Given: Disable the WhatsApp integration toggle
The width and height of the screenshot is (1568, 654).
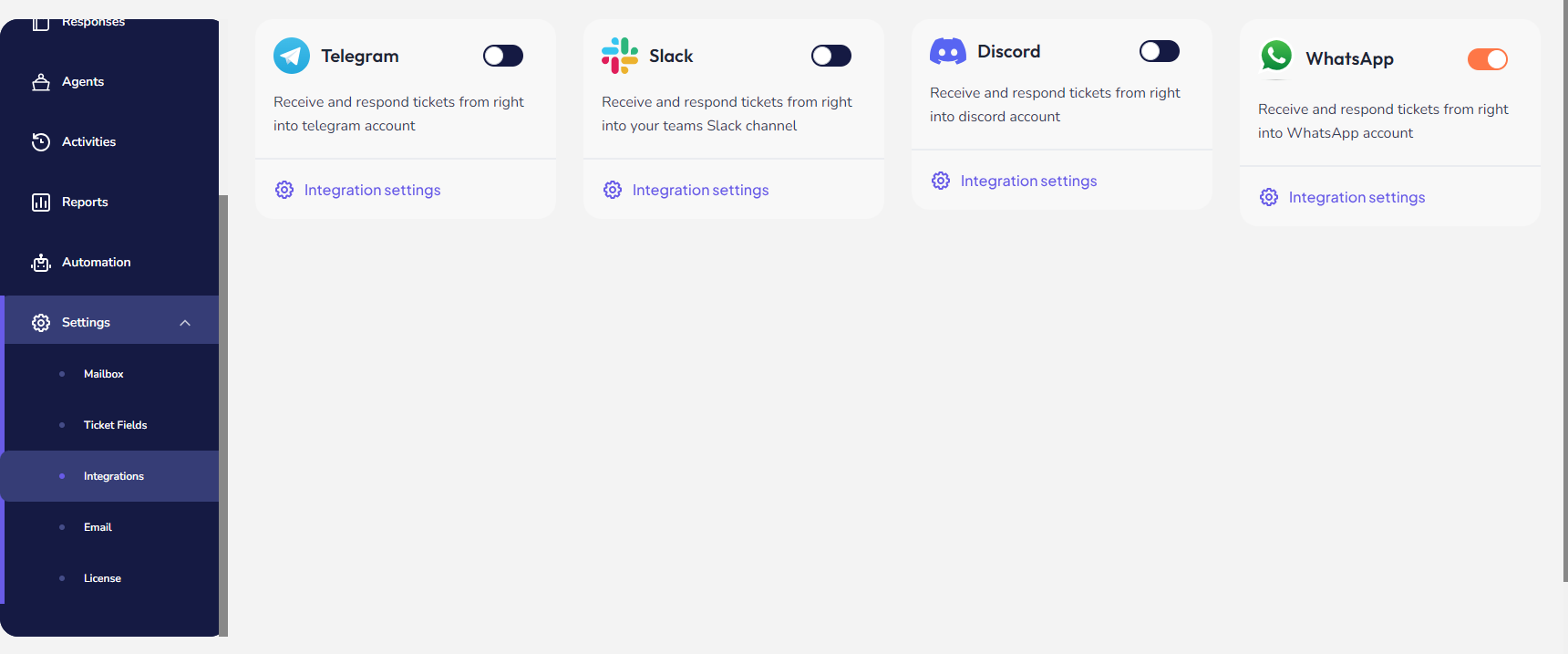Looking at the screenshot, I should pos(1488,59).
